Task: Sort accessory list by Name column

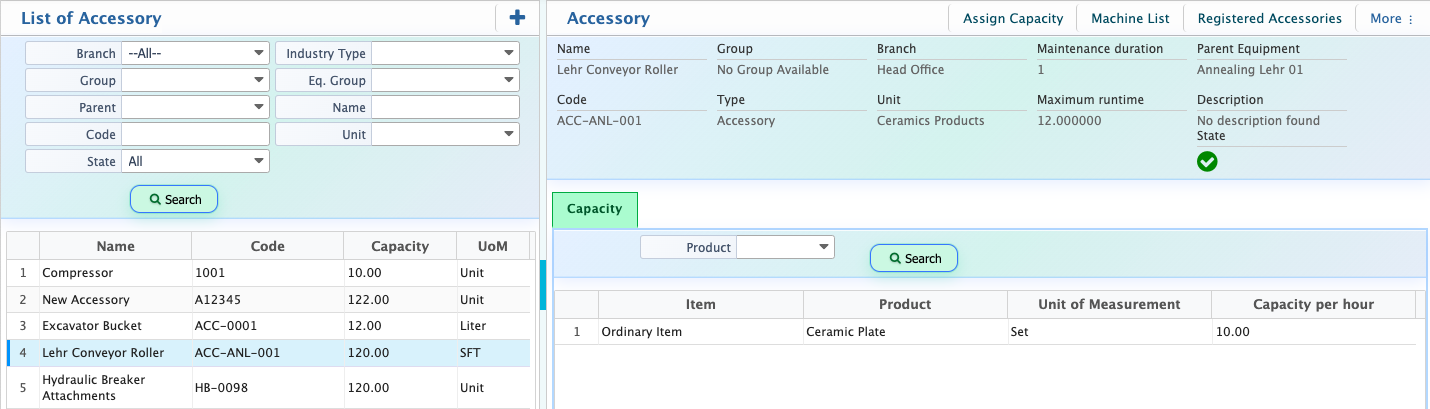Action: (115, 246)
